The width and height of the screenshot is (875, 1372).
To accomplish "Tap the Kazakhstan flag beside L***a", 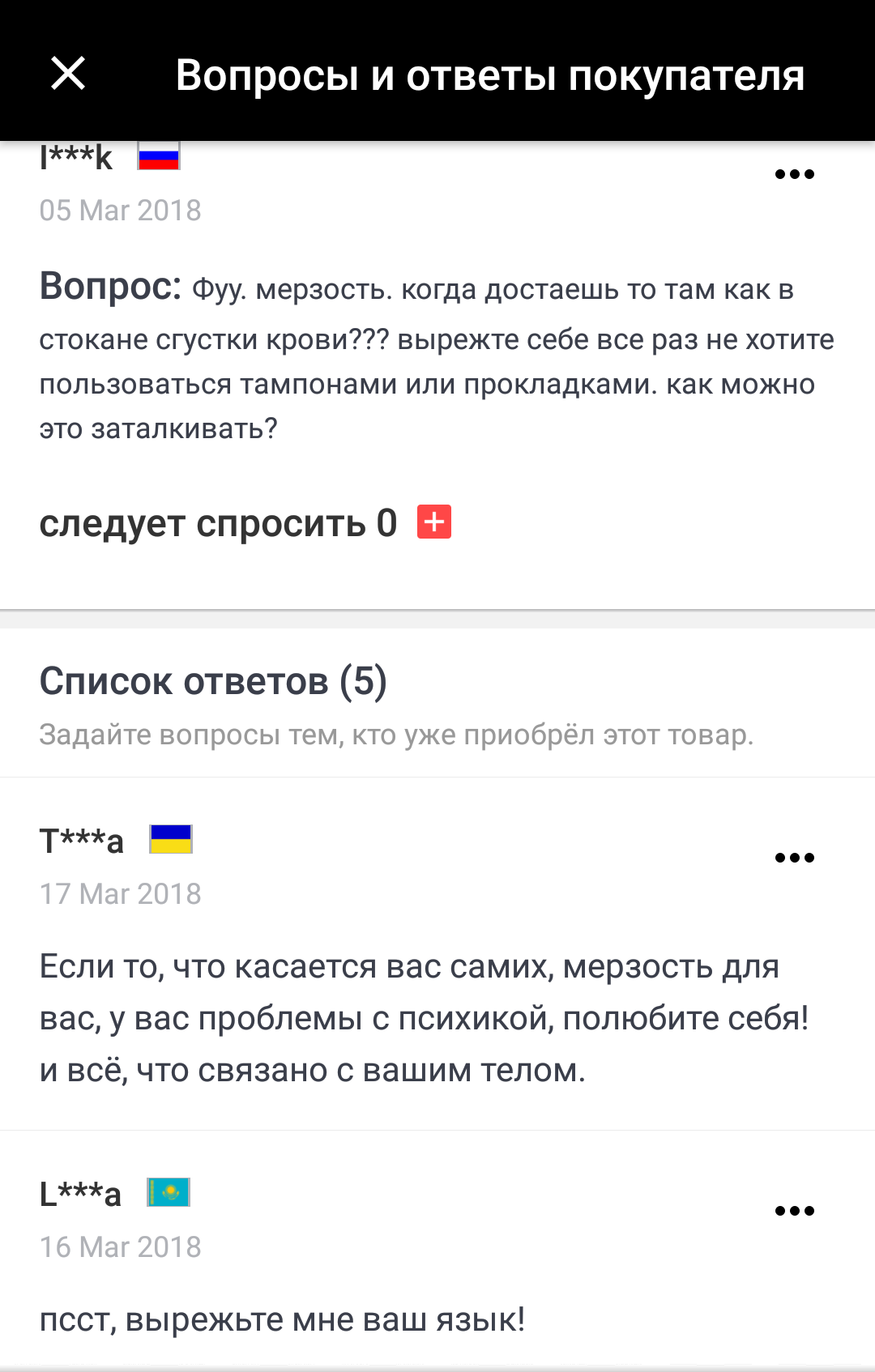I will pos(169,1192).
